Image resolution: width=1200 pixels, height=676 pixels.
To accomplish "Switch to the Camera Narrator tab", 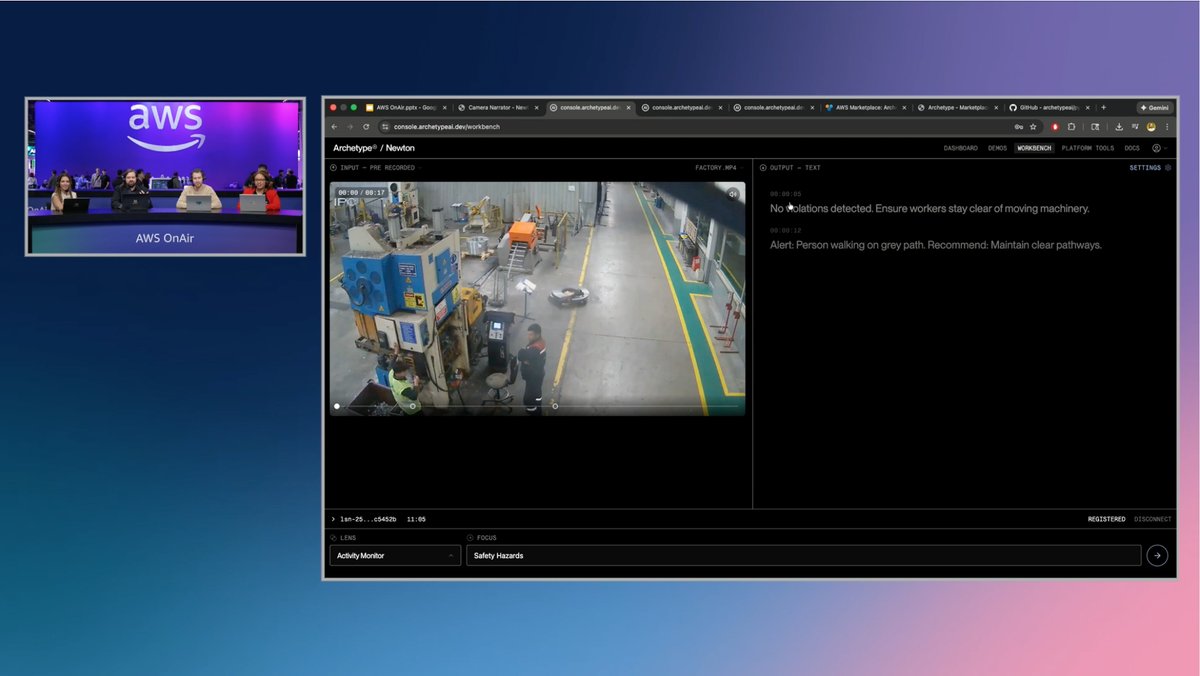I will click(497, 107).
